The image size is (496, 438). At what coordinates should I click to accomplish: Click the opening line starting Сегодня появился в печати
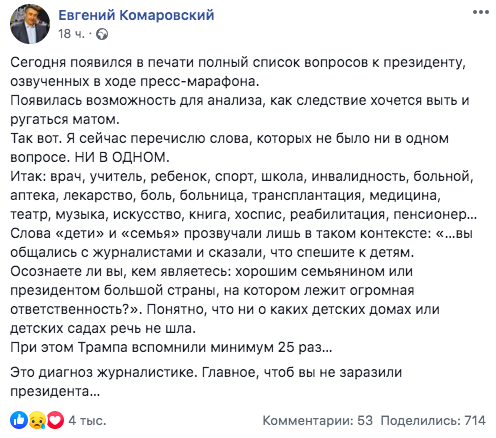pyautogui.click(x=238, y=63)
